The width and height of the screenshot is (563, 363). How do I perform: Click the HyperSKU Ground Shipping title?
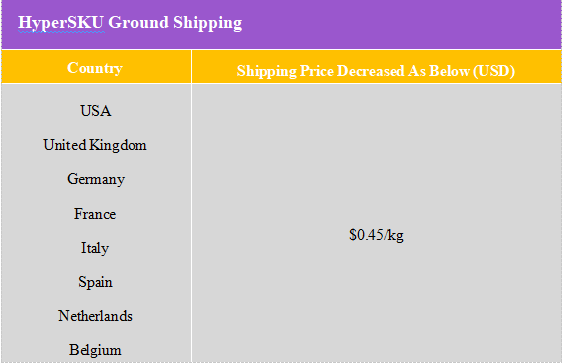tap(130, 23)
